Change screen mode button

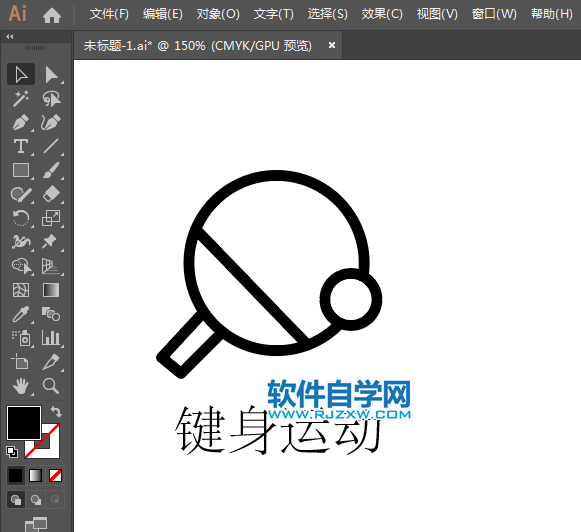point(36,524)
